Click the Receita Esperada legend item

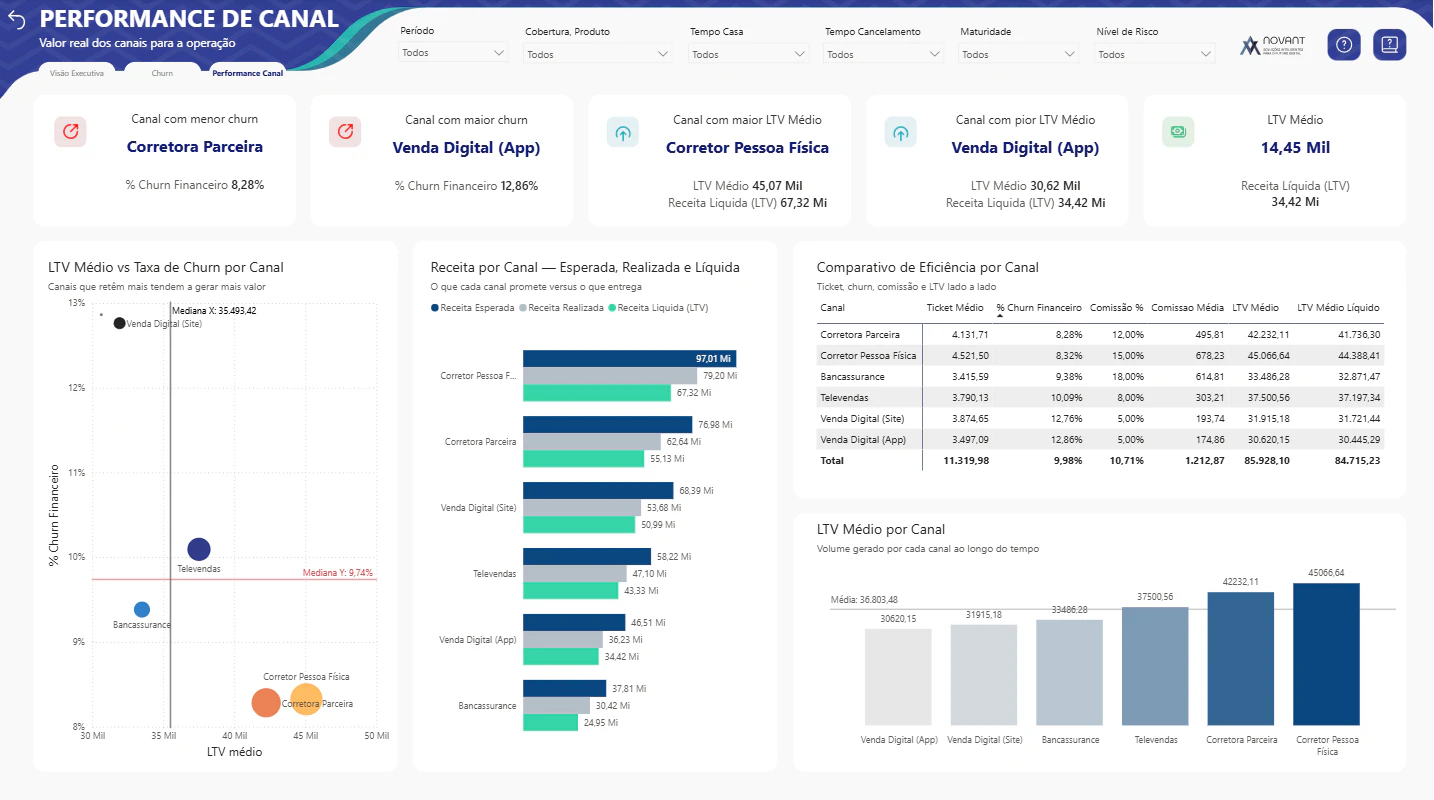(472, 308)
